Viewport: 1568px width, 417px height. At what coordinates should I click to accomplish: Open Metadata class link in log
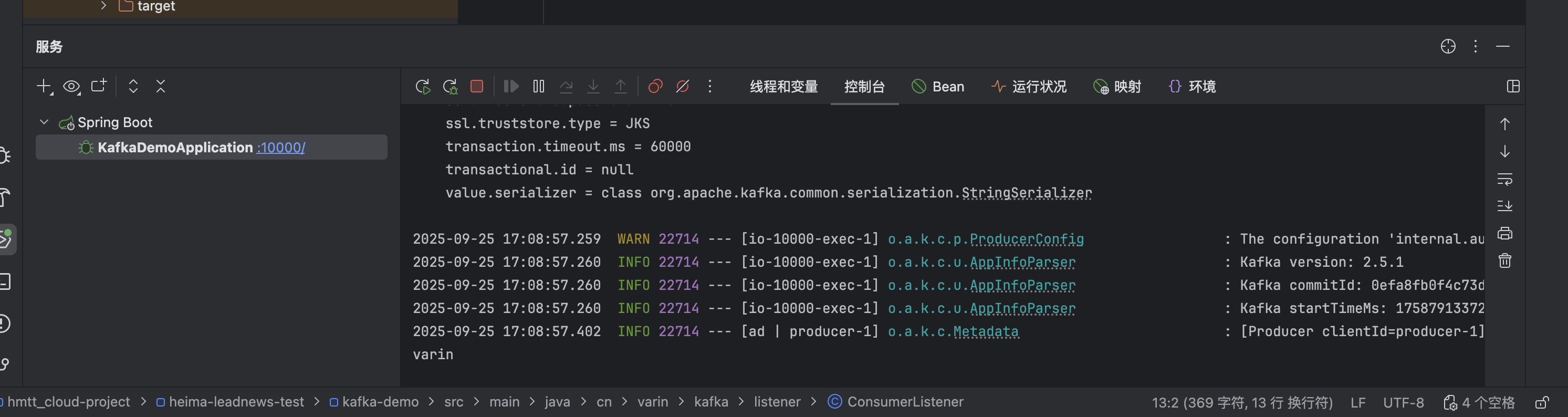click(986, 332)
